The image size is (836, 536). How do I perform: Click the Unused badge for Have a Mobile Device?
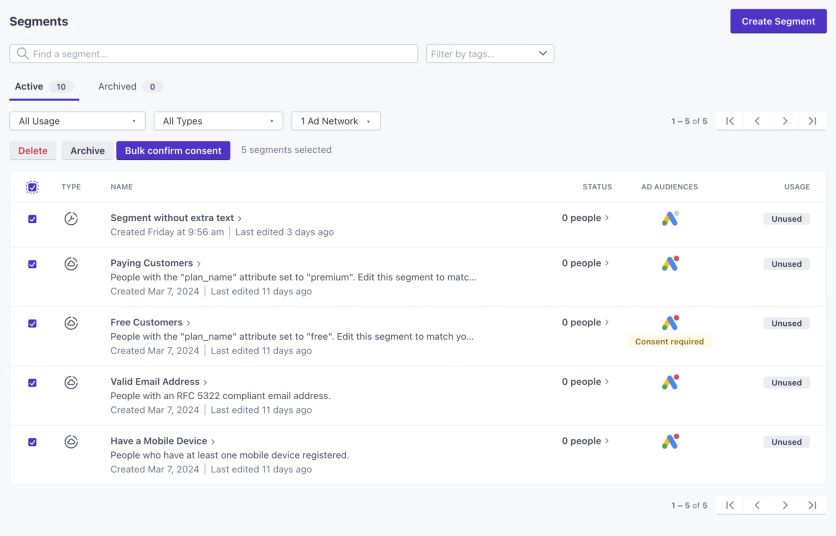click(786, 442)
